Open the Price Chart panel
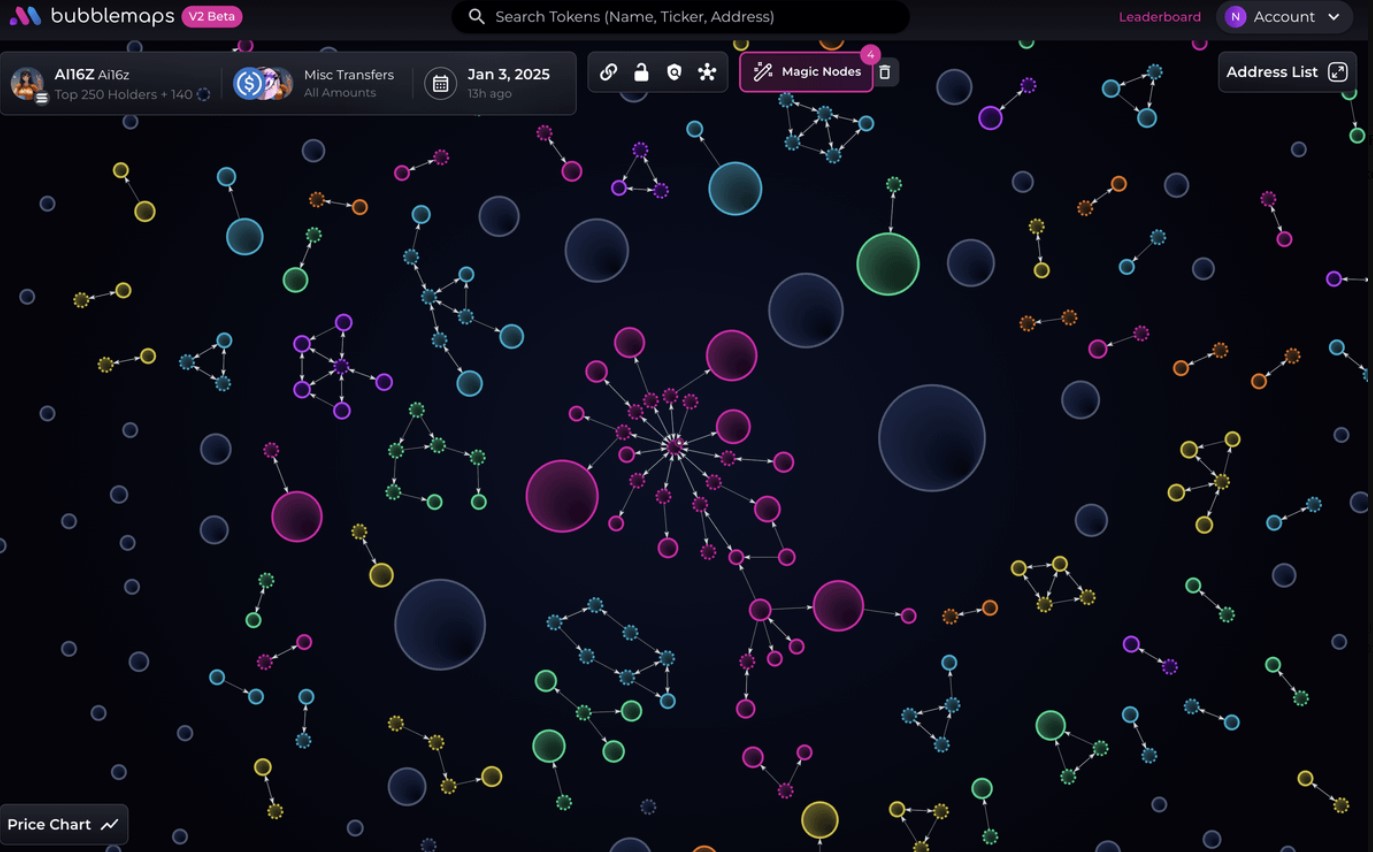 pyautogui.click(x=63, y=825)
